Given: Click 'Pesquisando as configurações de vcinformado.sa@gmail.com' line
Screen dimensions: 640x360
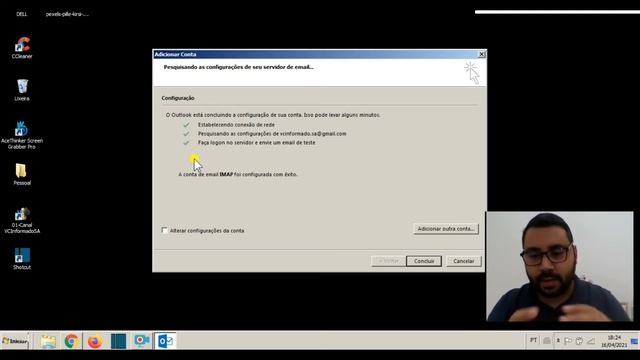Looking at the screenshot, I should [x=272, y=133].
